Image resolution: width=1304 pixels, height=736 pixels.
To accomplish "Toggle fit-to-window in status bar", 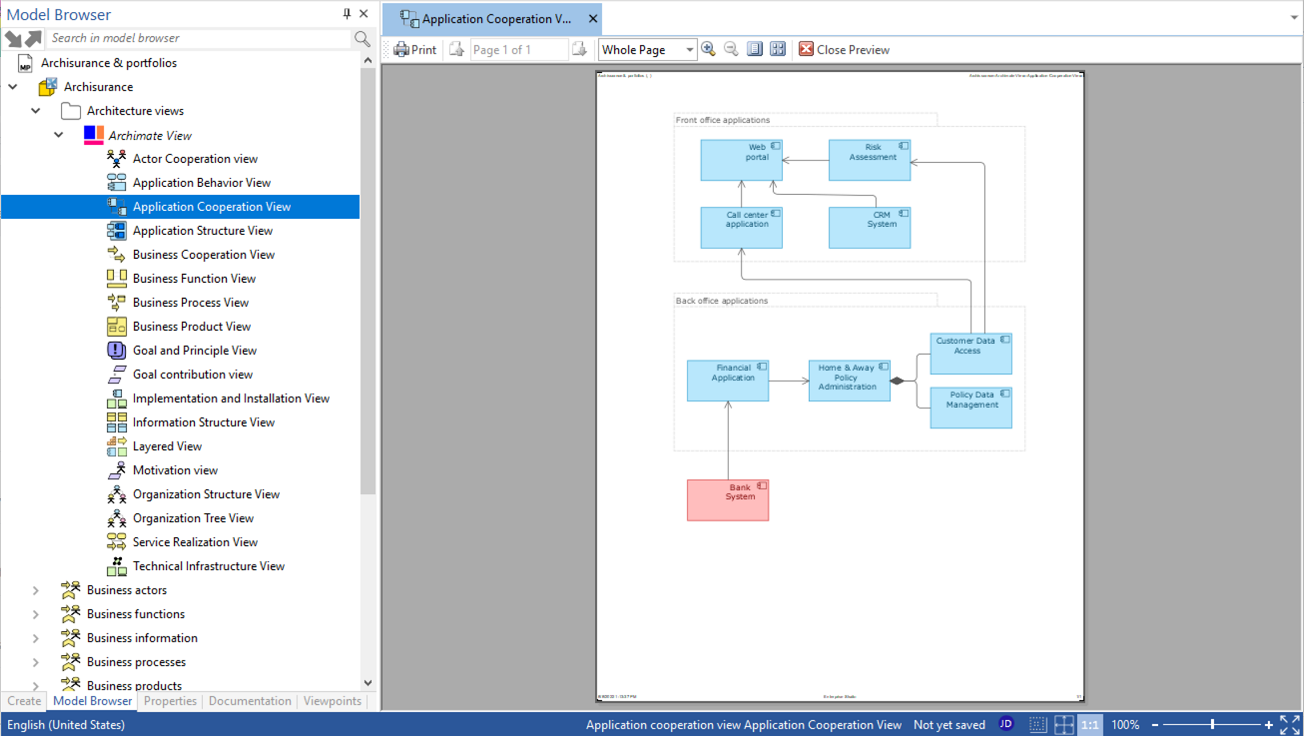I will pyautogui.click(x=1064, y=725).
